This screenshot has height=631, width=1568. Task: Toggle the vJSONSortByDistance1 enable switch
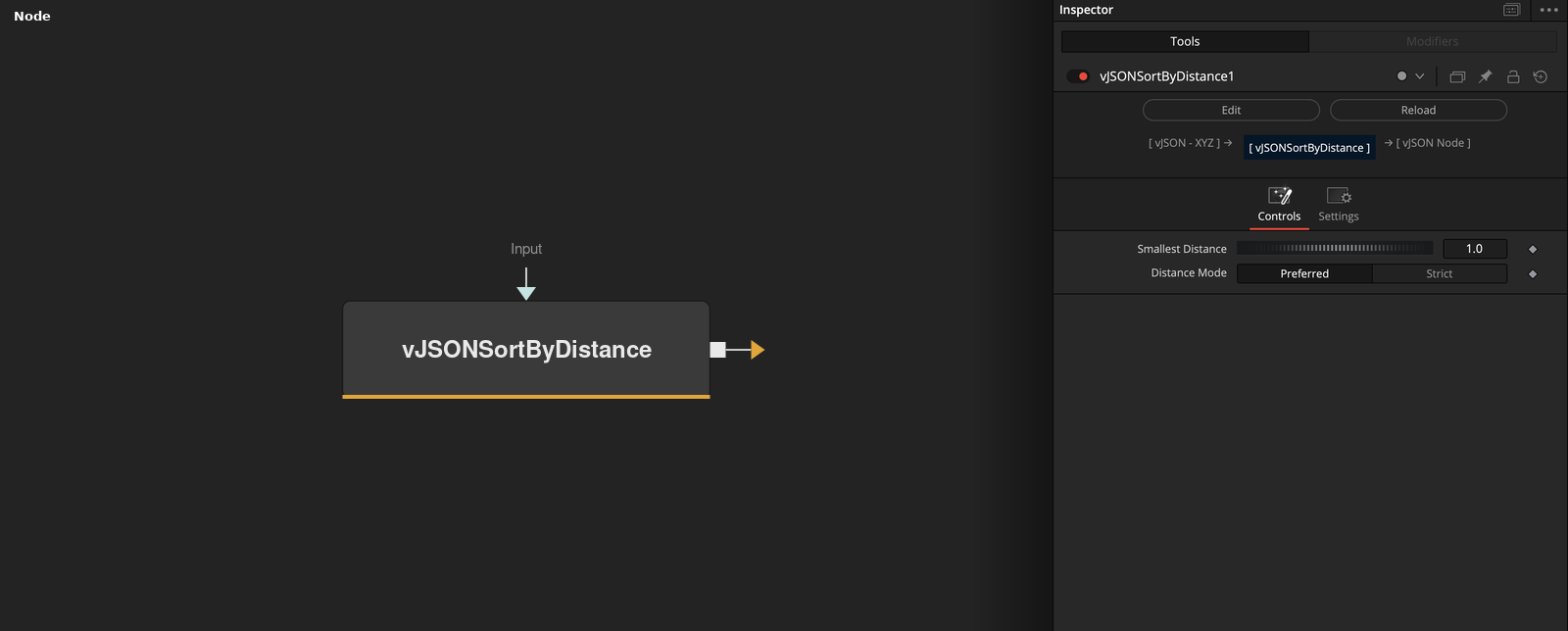1078,76
